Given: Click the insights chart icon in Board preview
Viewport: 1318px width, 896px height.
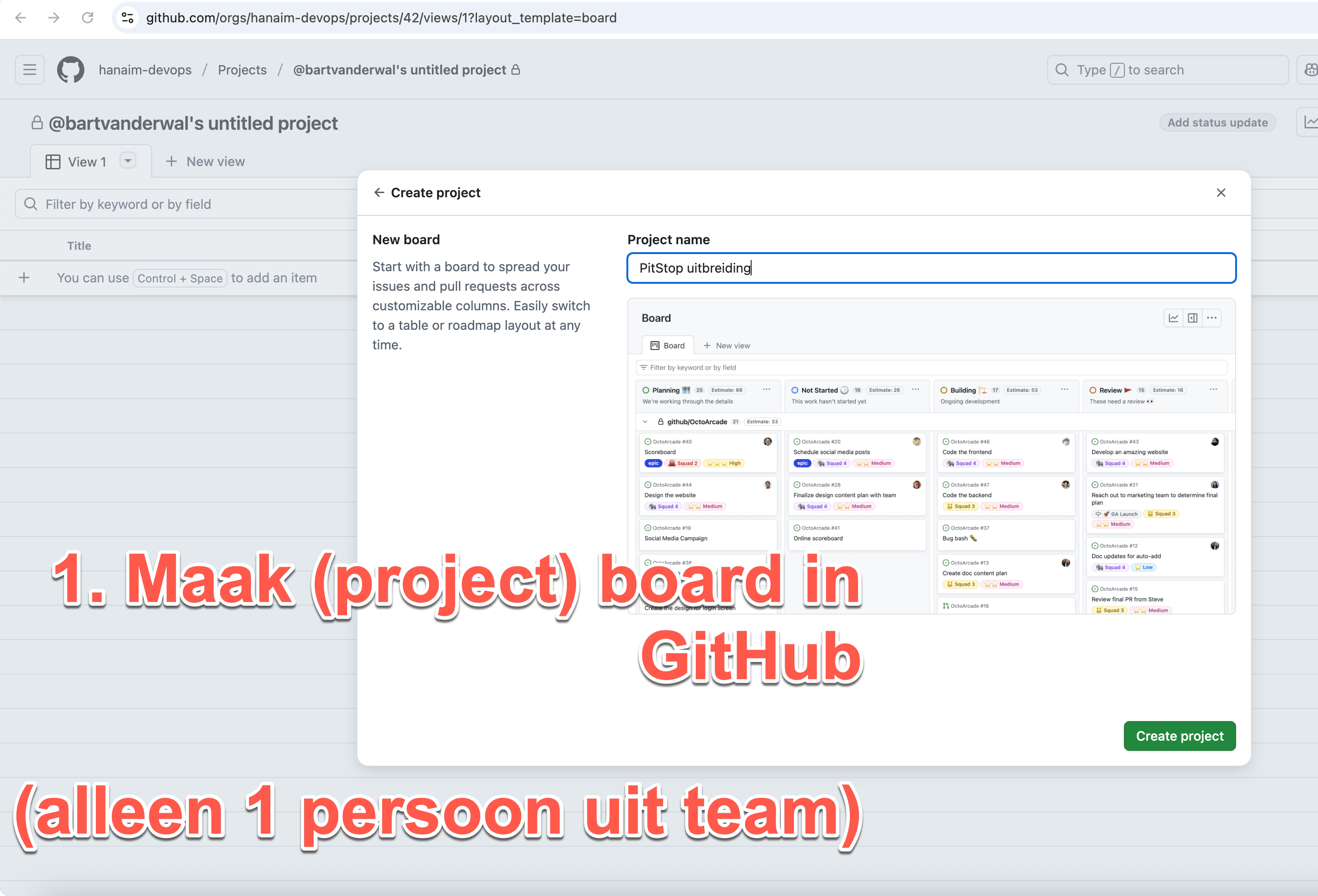Looking at the screenshot, I should point(1173,318).
